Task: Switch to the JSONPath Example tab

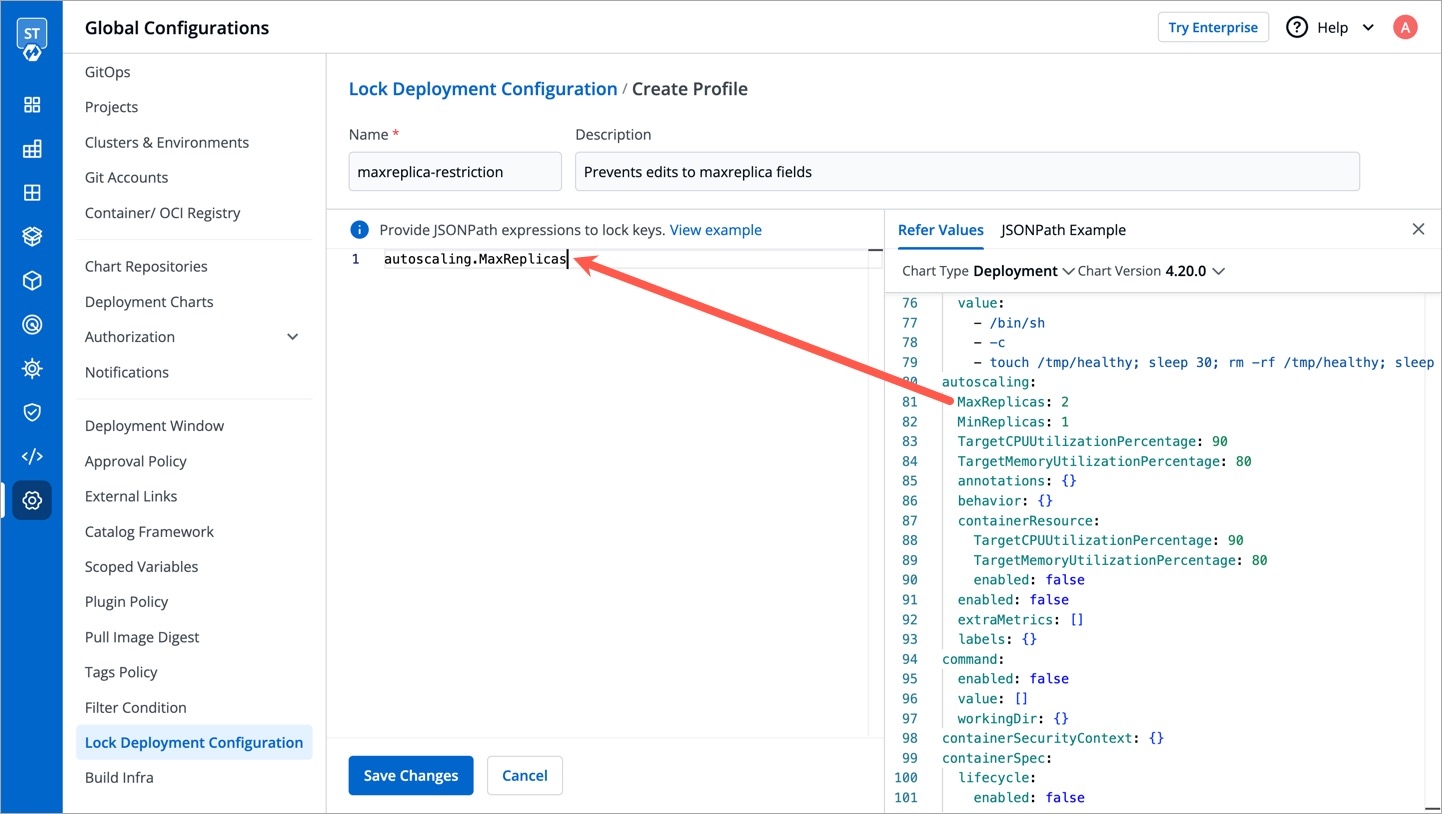Action: click(x=1063, y=230)
